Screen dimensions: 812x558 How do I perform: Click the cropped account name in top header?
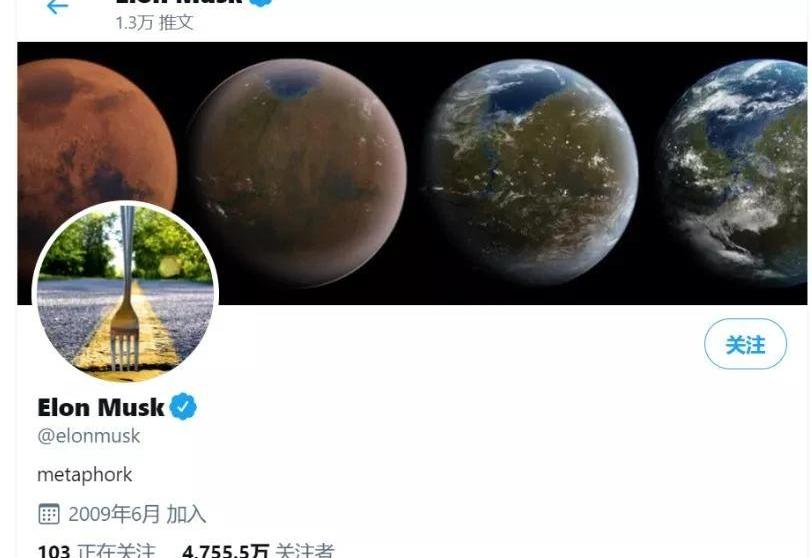pos(179,2)
